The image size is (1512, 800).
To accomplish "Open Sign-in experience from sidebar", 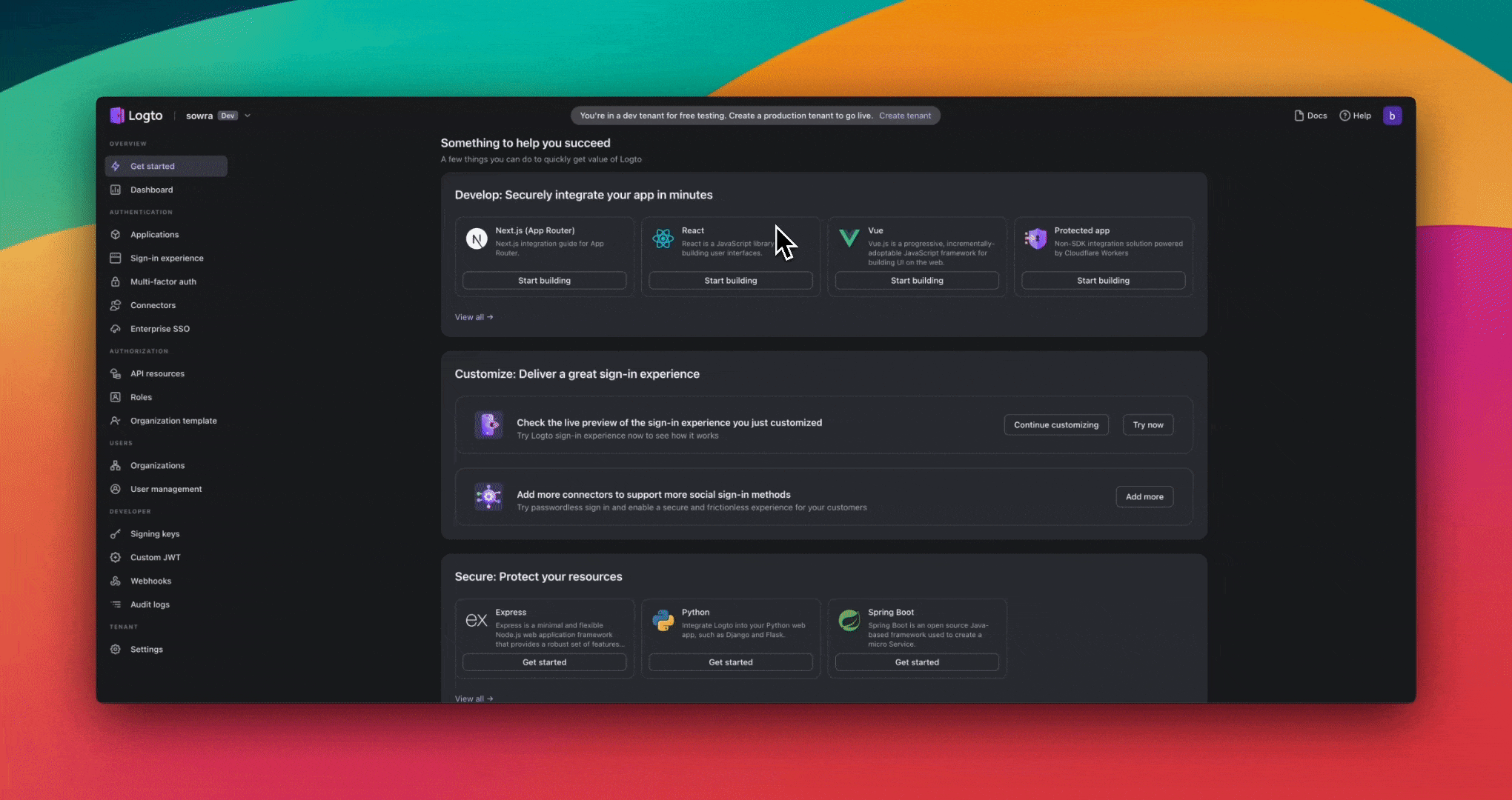I will [167, 258].
